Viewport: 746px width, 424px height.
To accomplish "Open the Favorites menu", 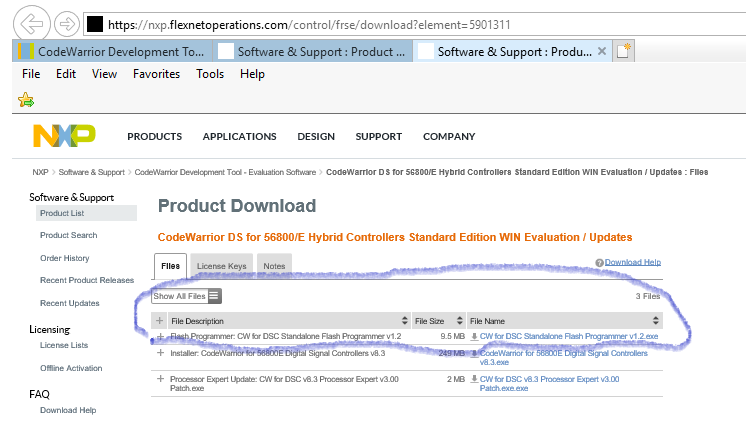I will click(x=156, y=74).
